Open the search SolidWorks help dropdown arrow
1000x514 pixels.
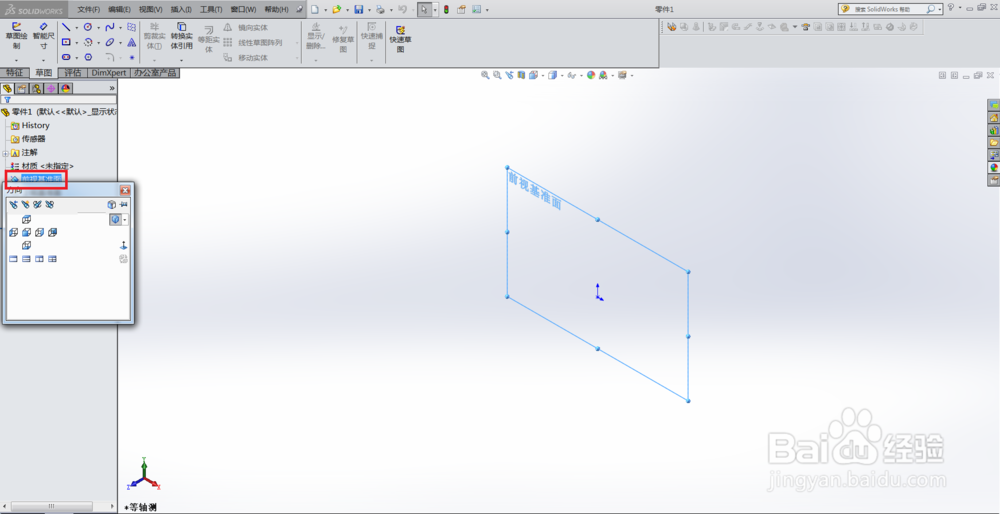click(x=940, y=10)
